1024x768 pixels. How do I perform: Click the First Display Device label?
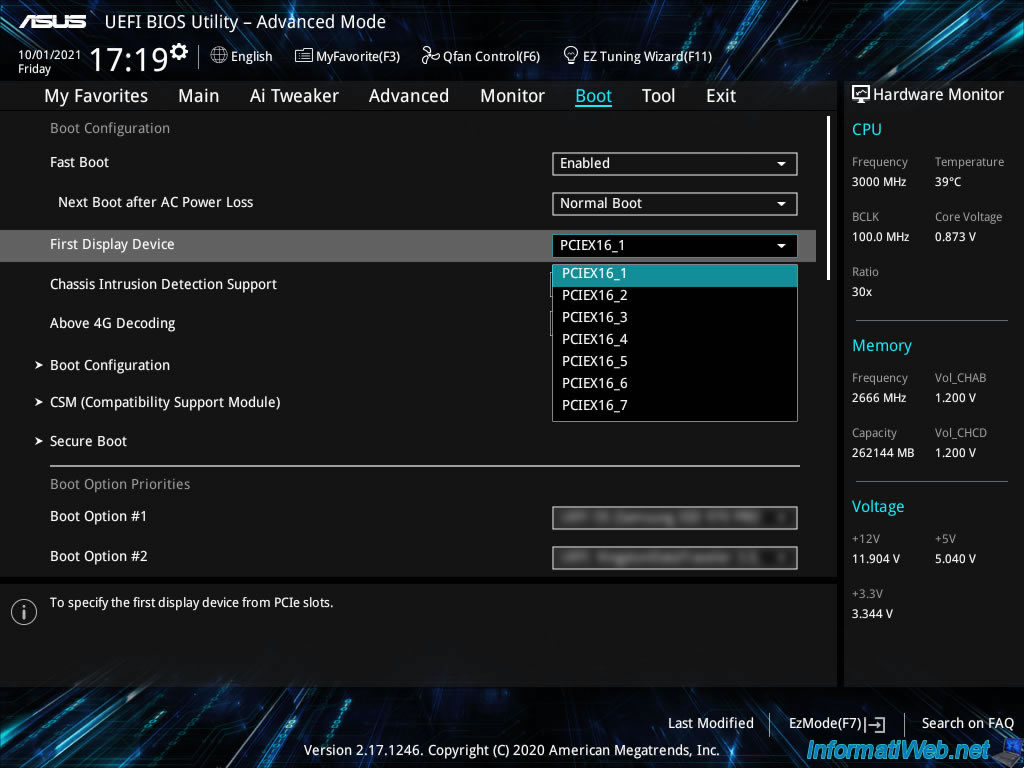click(112, 244)
